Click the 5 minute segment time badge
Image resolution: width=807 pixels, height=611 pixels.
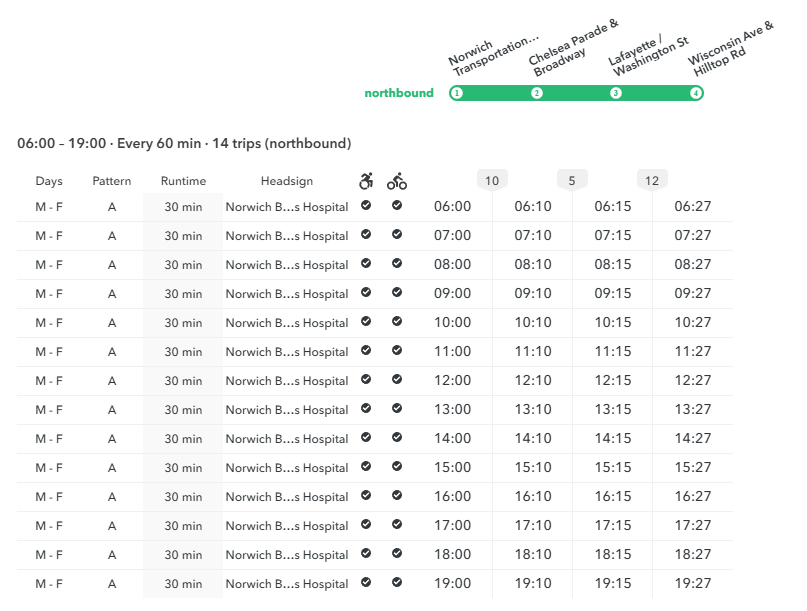[x=572, y=180]
